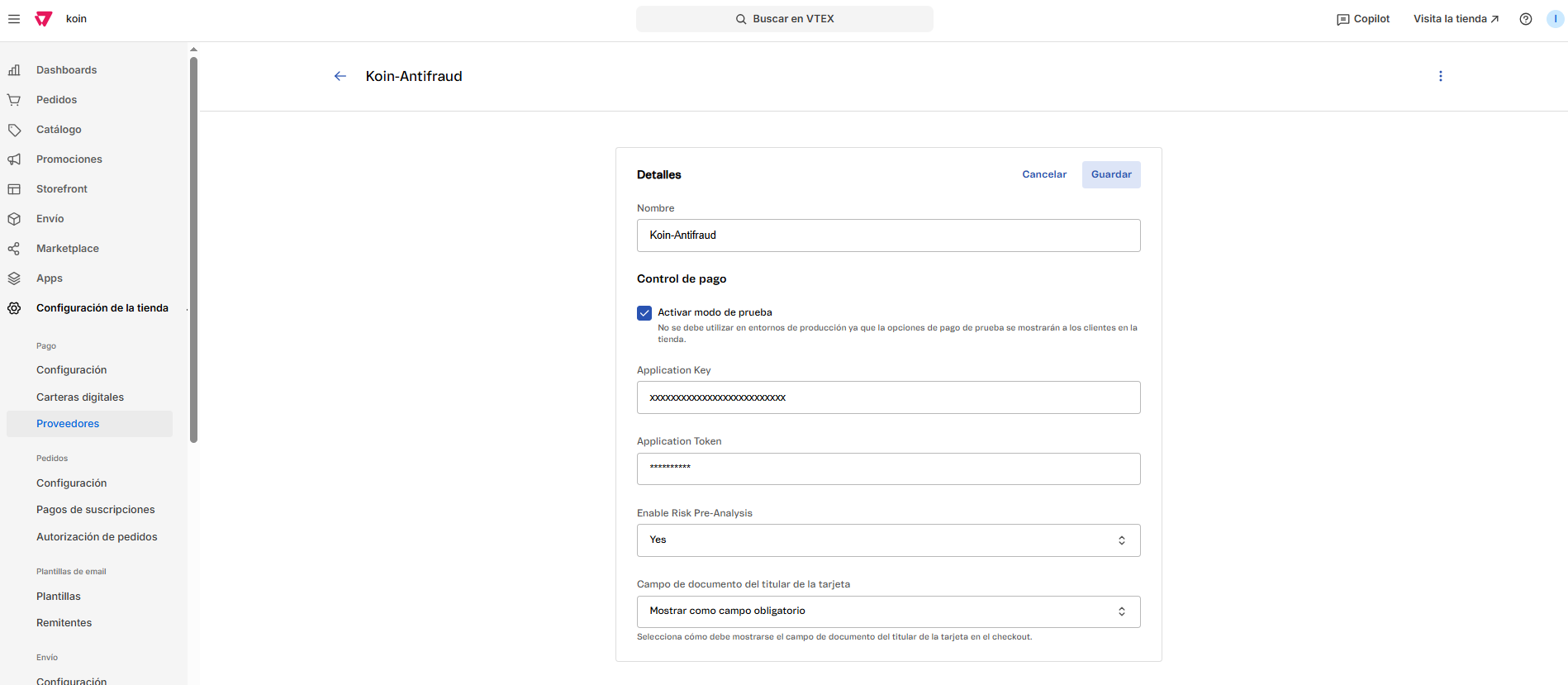Click the Marketplace share icon

[14, 249]
